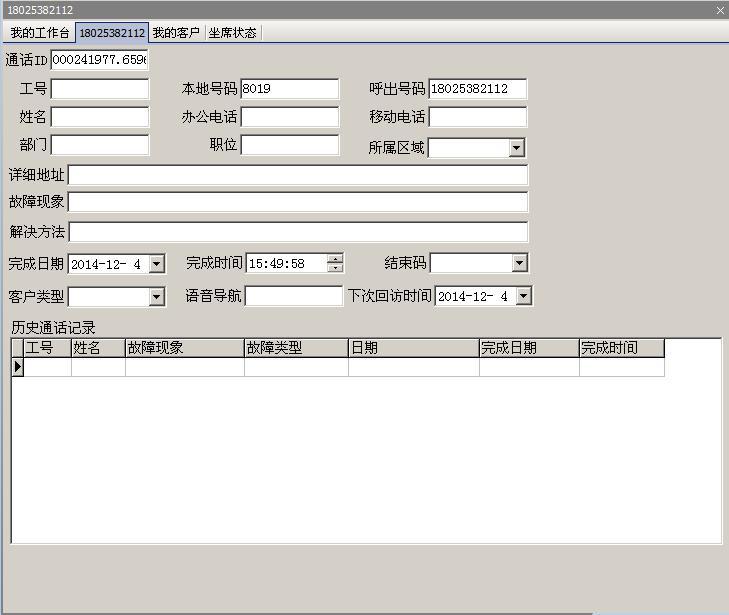Click the 移动电话 field

[477, 117]
